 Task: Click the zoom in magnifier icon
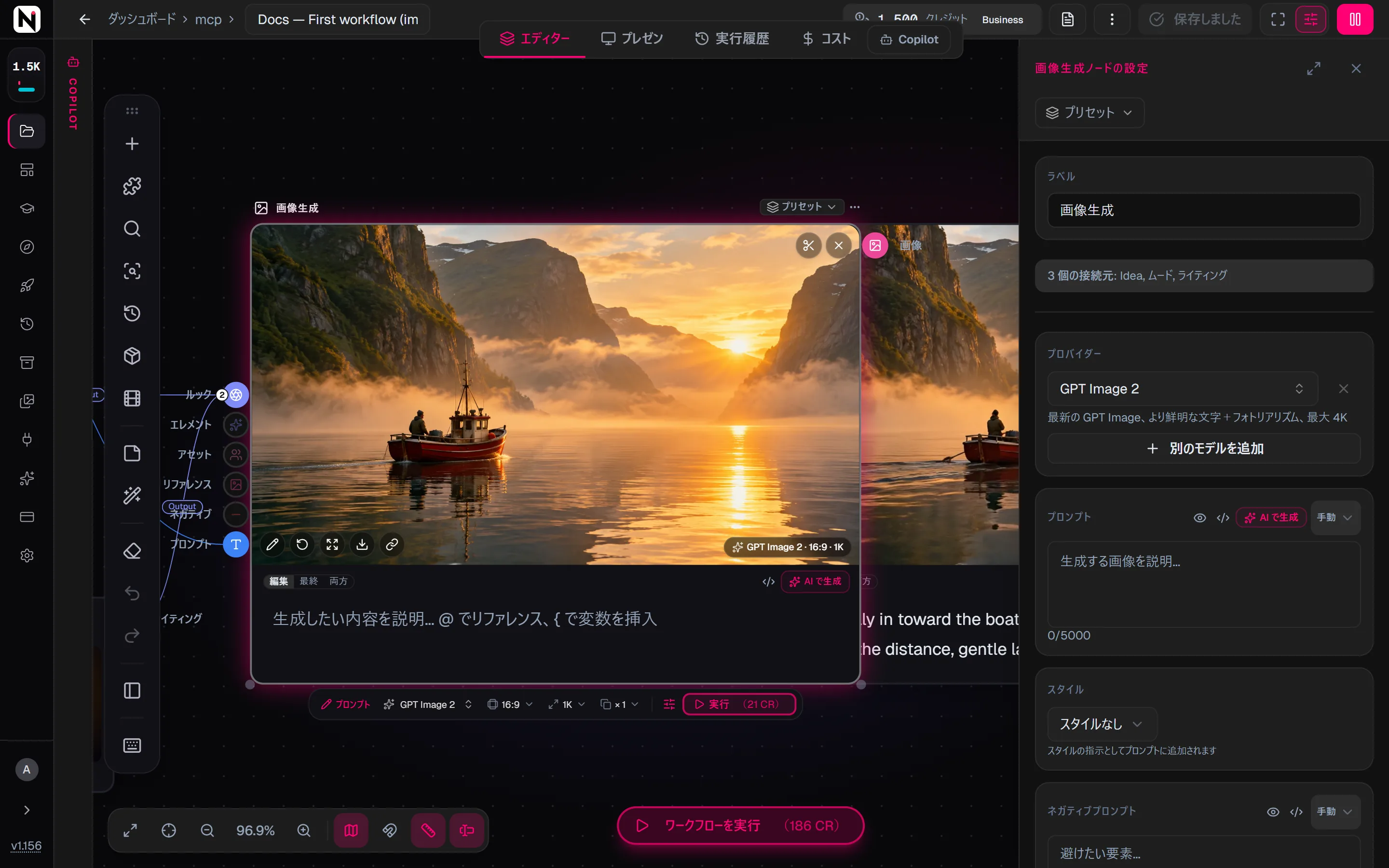304,830
